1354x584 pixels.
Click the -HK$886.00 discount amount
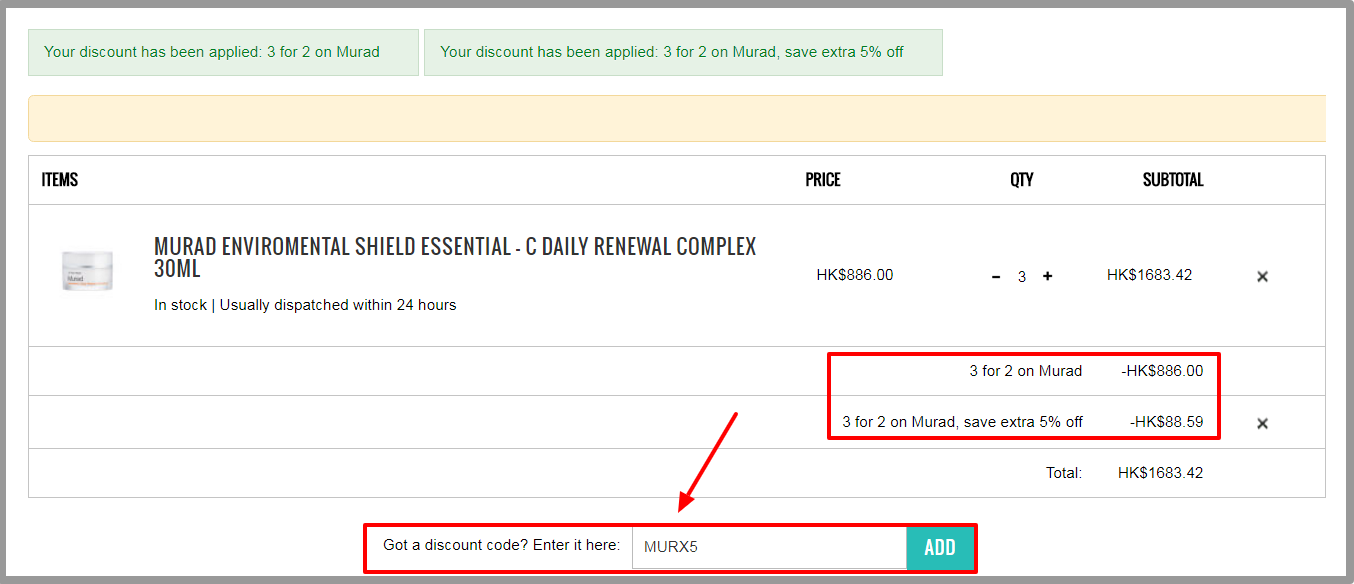coord(1162,371)
